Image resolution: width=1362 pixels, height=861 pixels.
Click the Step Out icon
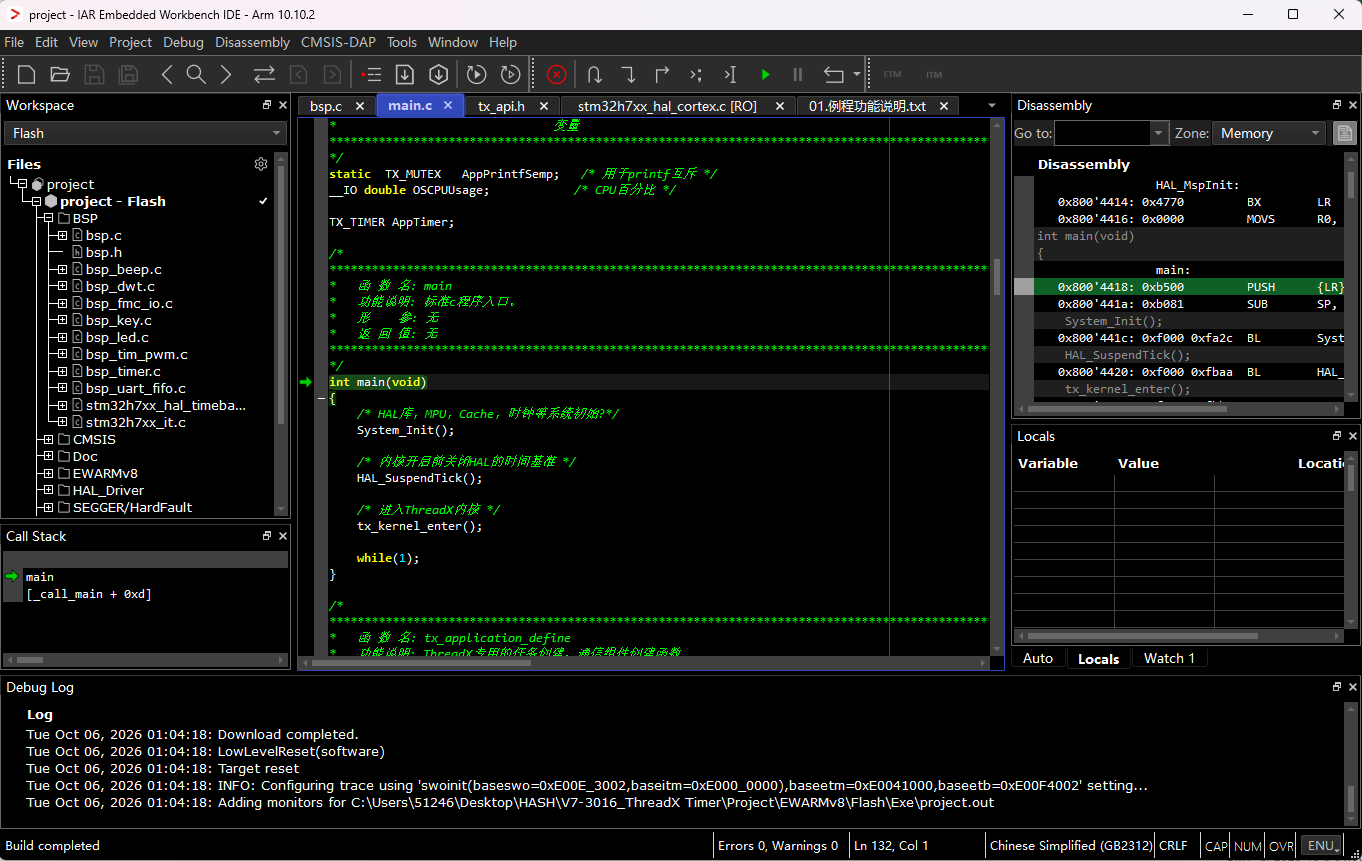point(662,74)
